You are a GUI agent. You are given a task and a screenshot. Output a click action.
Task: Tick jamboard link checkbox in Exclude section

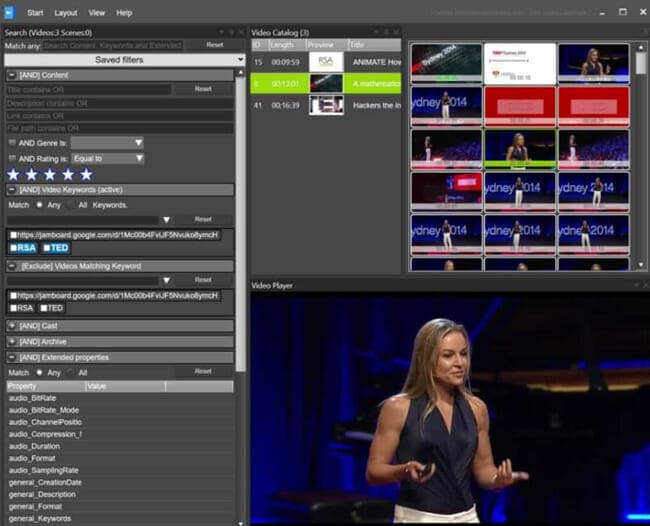pos(13,296)
